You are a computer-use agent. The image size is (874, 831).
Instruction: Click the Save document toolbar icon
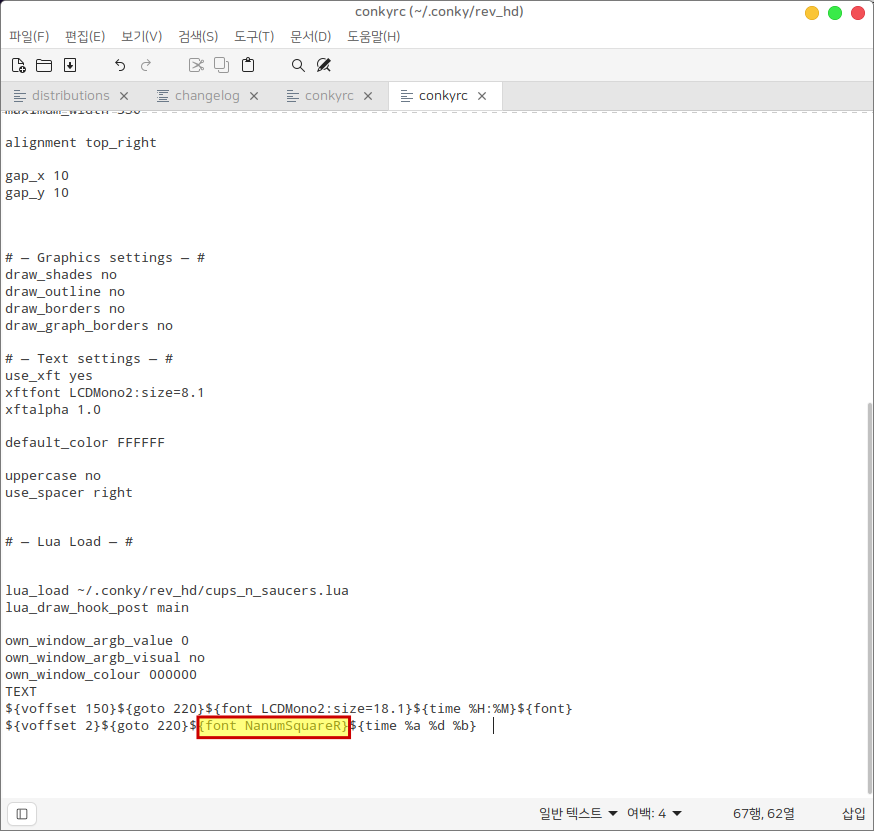[x=70, y=65]
